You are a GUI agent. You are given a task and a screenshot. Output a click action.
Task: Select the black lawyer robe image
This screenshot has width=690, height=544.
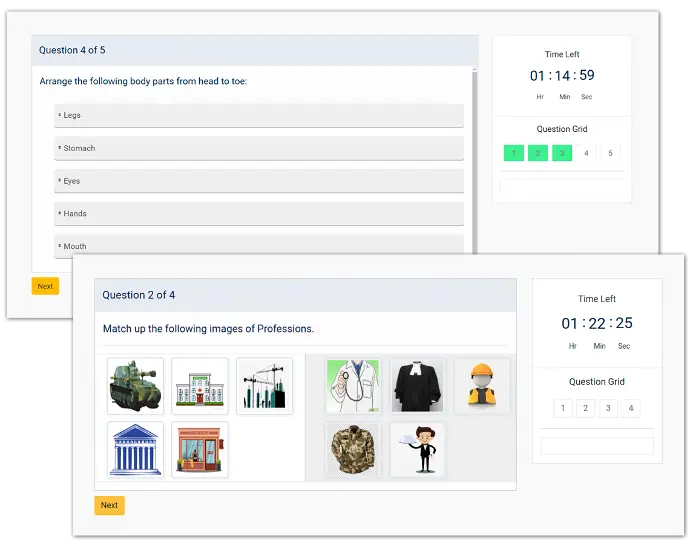(417, 386)
